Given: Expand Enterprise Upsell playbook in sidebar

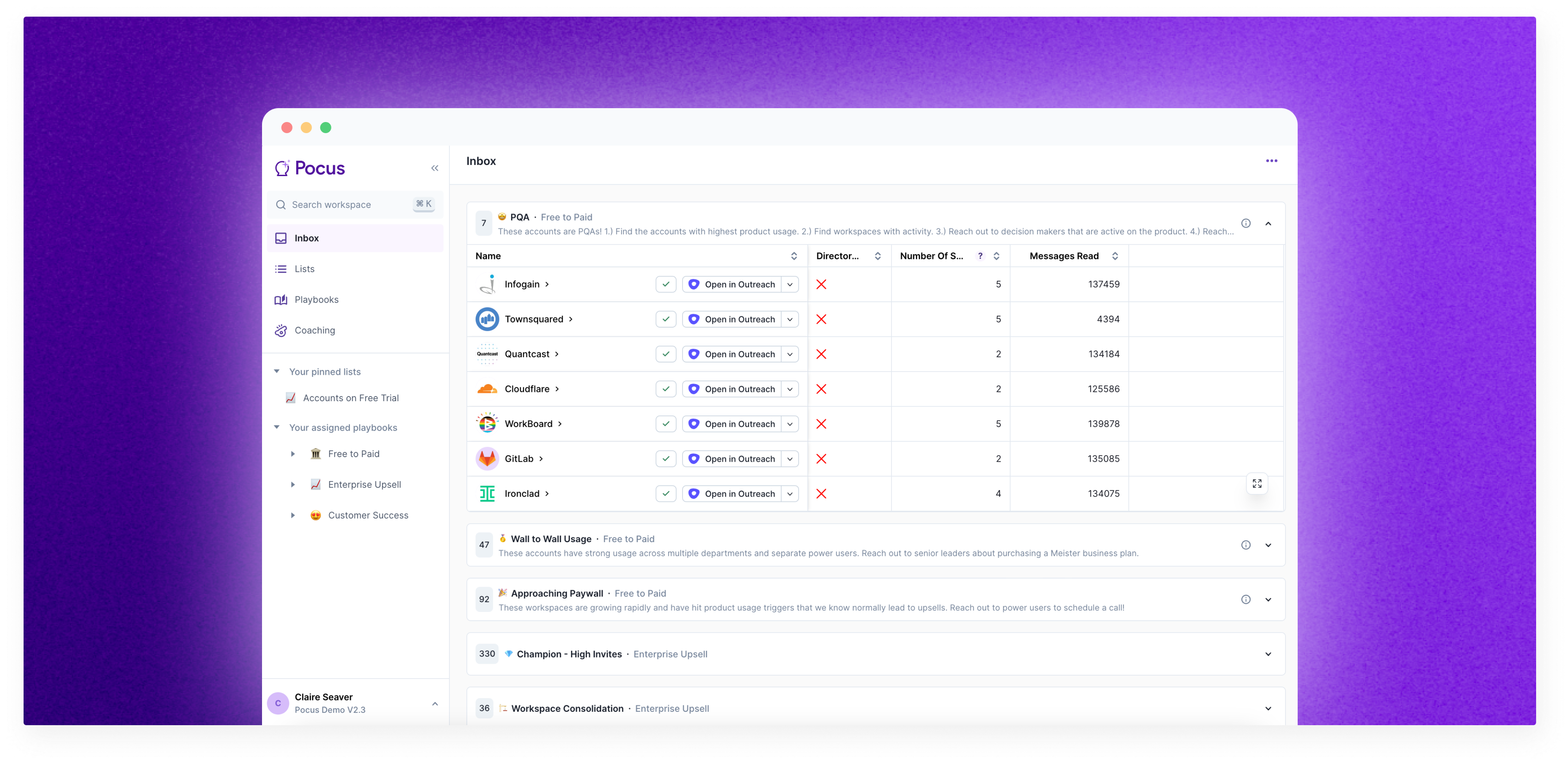Looking at the screenshot, I should click(x=293, y=484).
